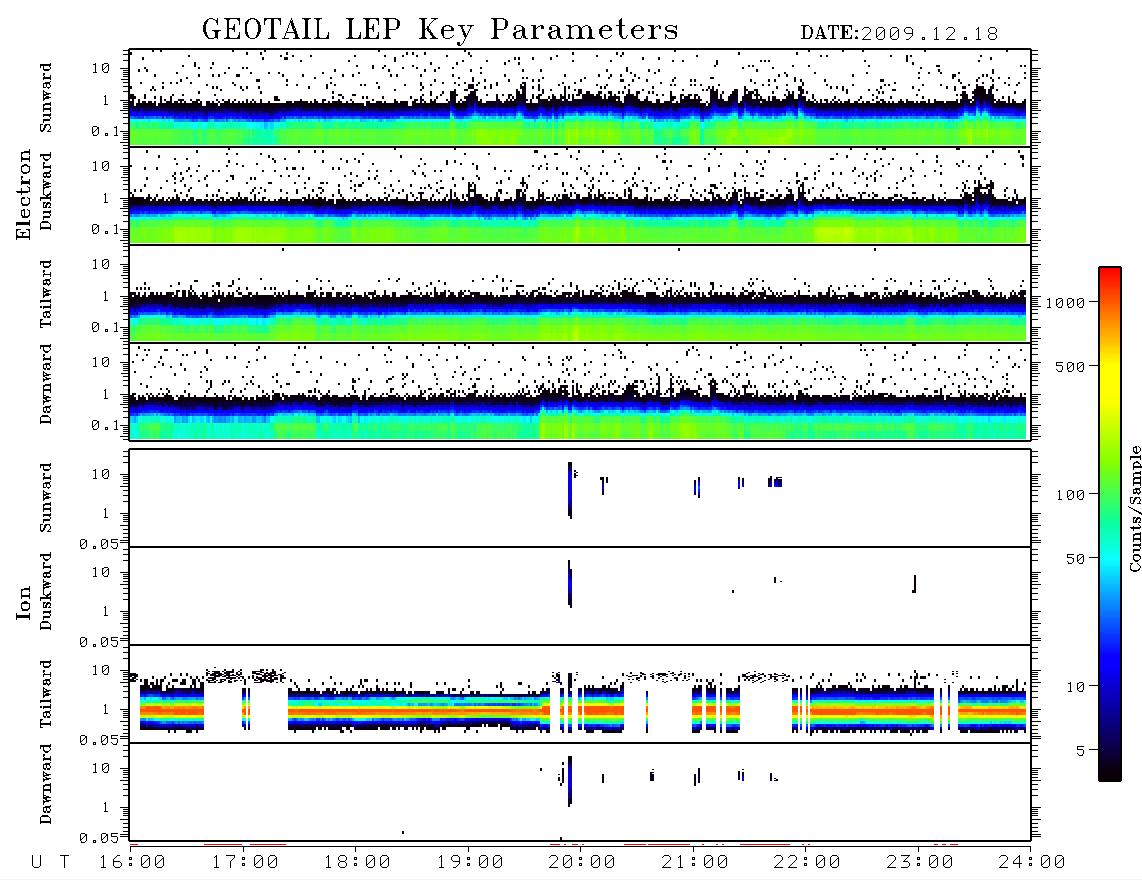Image resolution: width=1142 pixels, height=880 pixels.
Task: Click the 100 color bar tick label
Action: click(1071, 495)
